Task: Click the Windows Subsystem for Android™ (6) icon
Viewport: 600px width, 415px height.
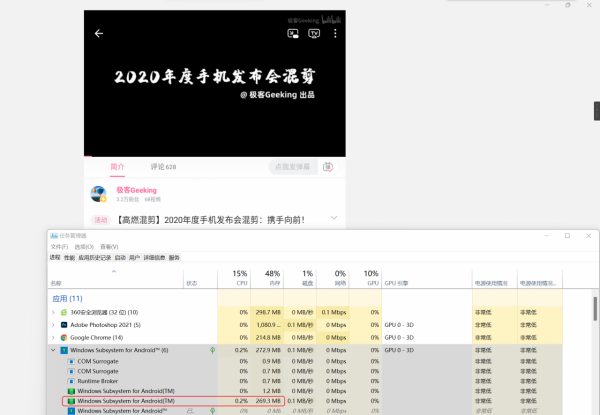Action: click(64, 350)
